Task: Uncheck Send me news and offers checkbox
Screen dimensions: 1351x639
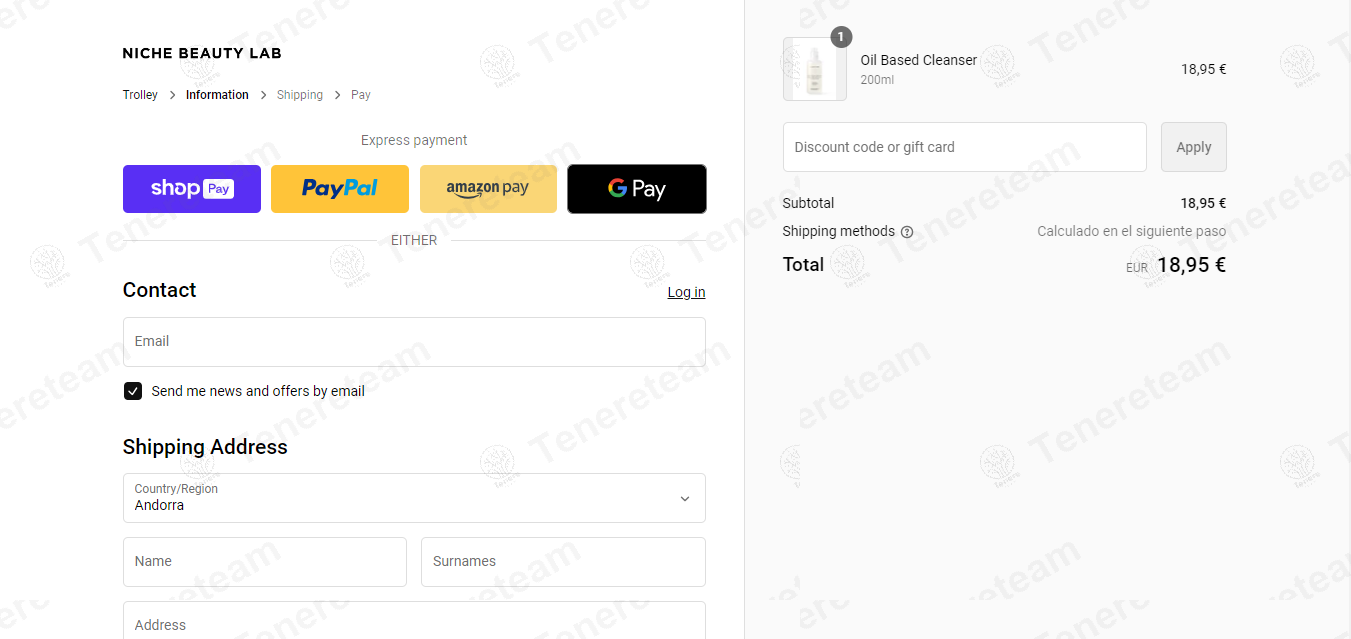Action: tap(133, 391)
